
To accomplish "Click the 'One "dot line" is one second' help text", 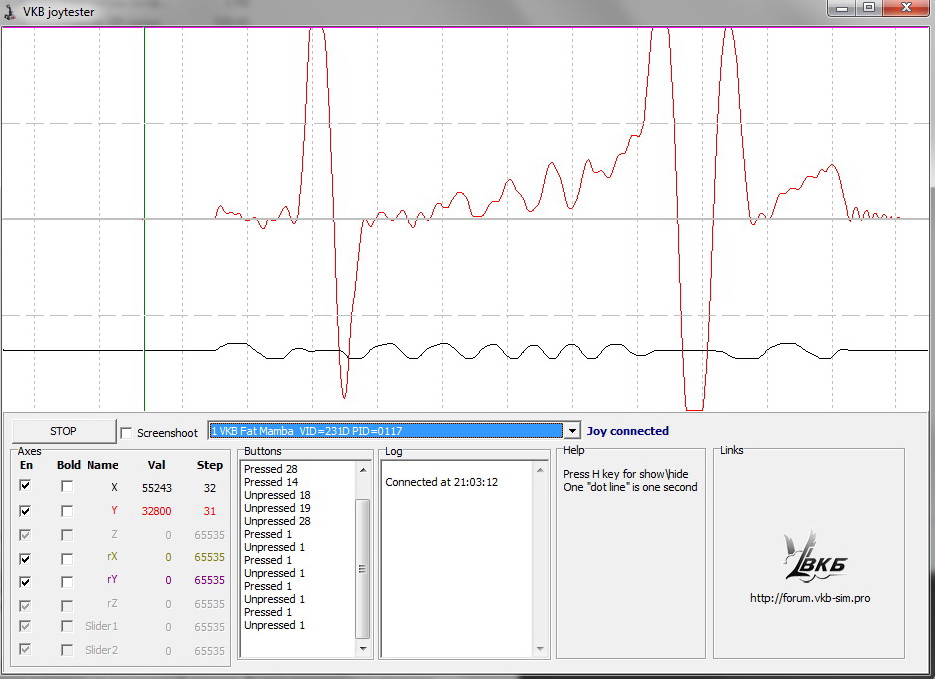I will pos(630,487).
